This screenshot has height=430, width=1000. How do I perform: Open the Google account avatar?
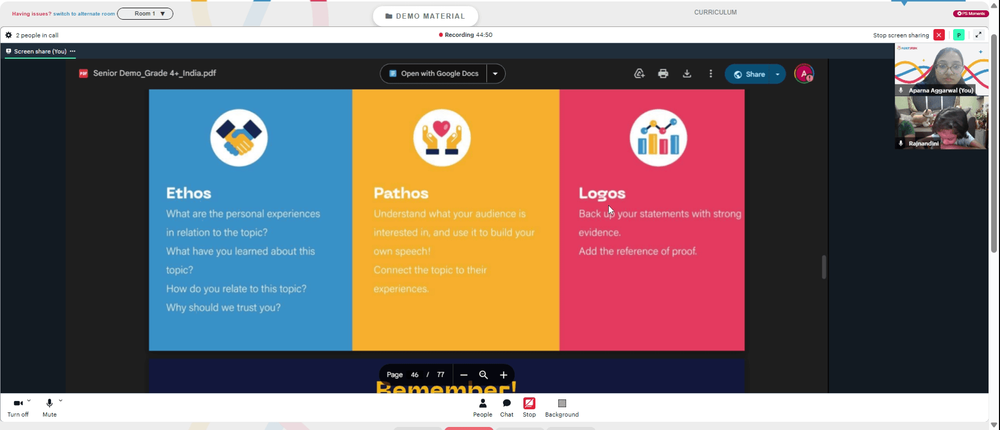pos(804,73)
